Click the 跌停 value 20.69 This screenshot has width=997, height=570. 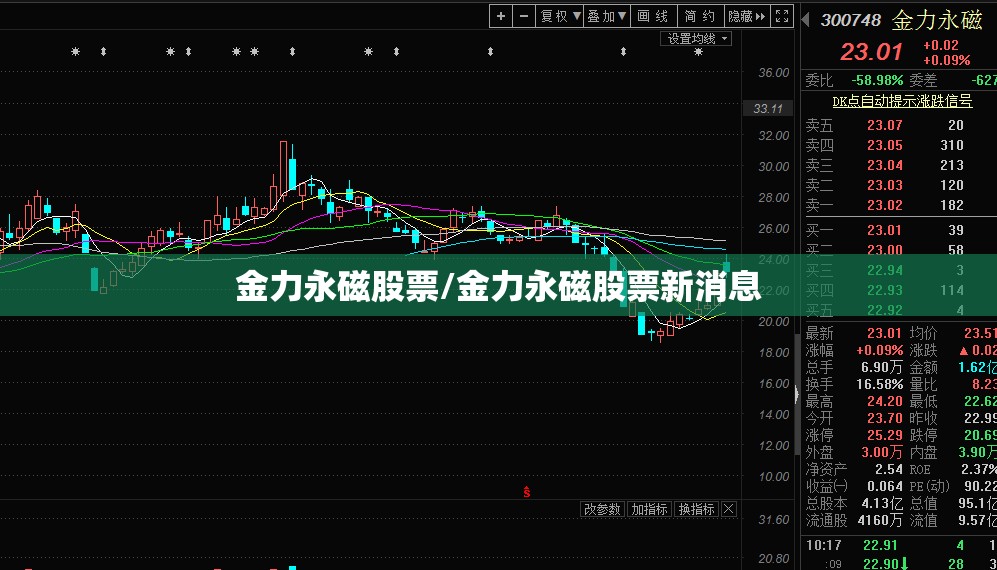pyautogui.click(x=980, y=435)
